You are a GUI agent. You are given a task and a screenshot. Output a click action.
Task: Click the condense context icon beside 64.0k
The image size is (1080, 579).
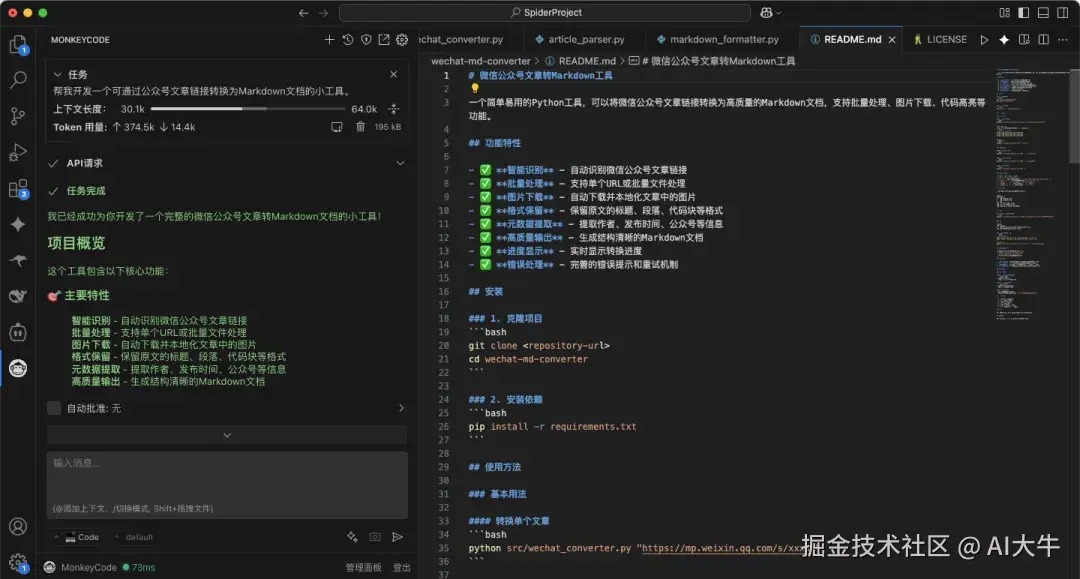coord(393,109)
